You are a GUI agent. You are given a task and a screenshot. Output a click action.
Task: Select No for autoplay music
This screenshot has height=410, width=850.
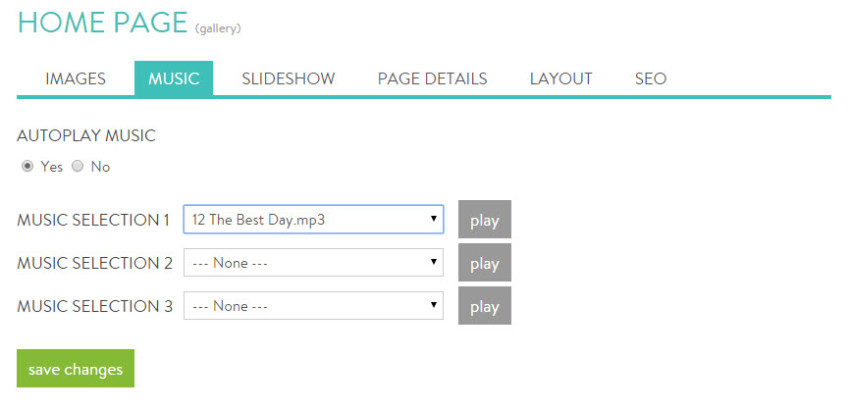[x=78, y=166]
